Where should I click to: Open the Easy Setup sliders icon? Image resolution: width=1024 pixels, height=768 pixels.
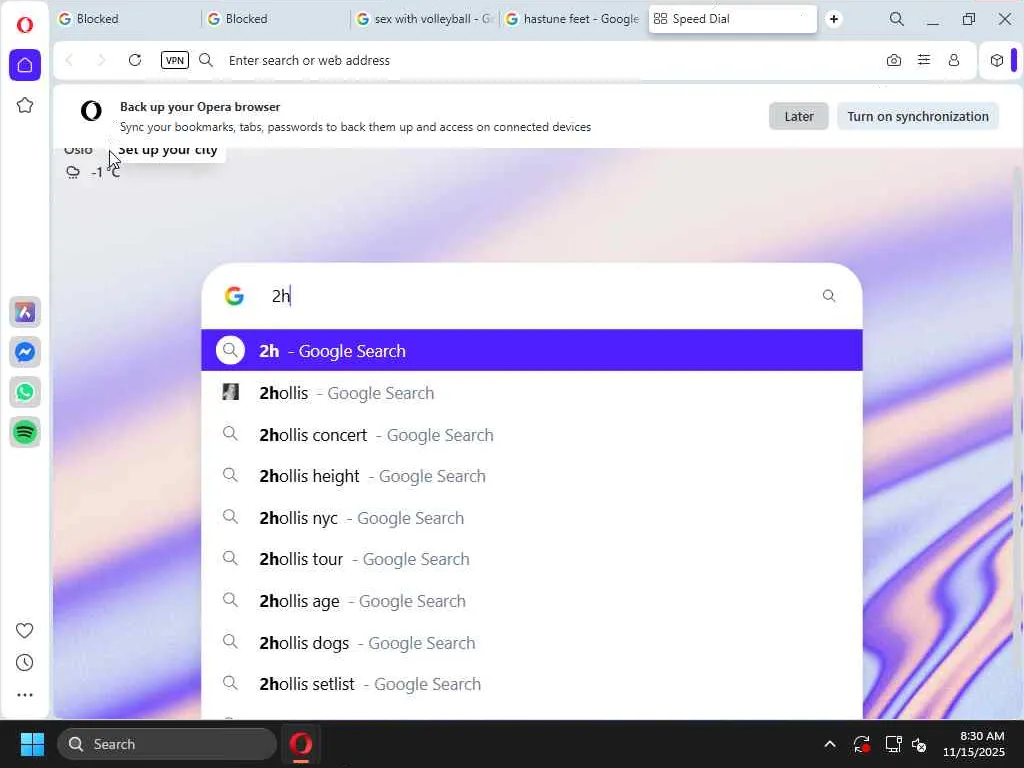[923, 60]
